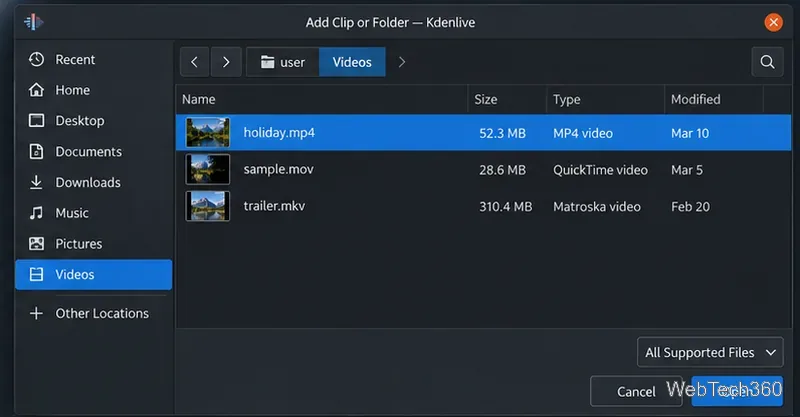Click the 52.3 MB size cell
800x417 pixels.
click(503, 133)
